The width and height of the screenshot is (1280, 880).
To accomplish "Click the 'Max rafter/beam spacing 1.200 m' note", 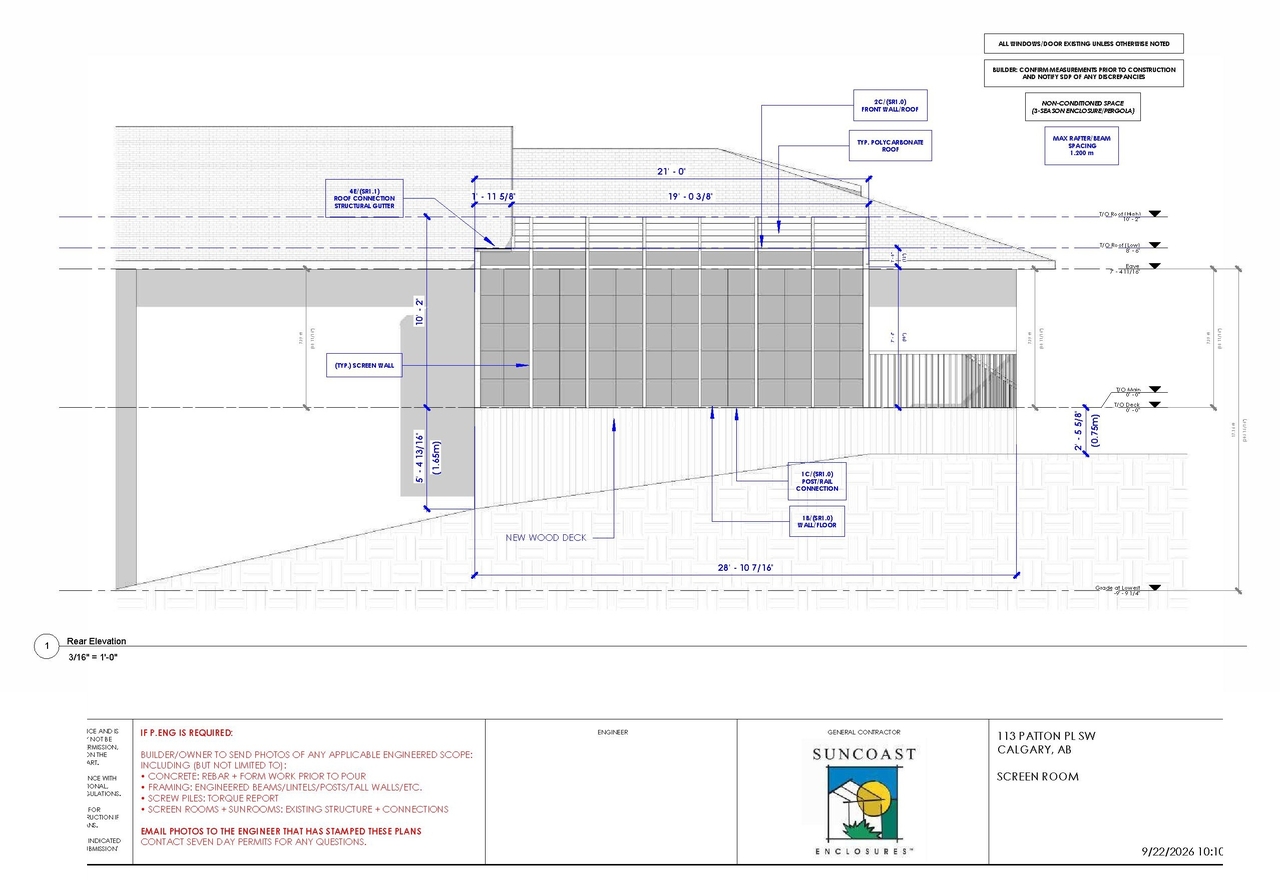I will pyautogui.click(x=1082, y=146).
